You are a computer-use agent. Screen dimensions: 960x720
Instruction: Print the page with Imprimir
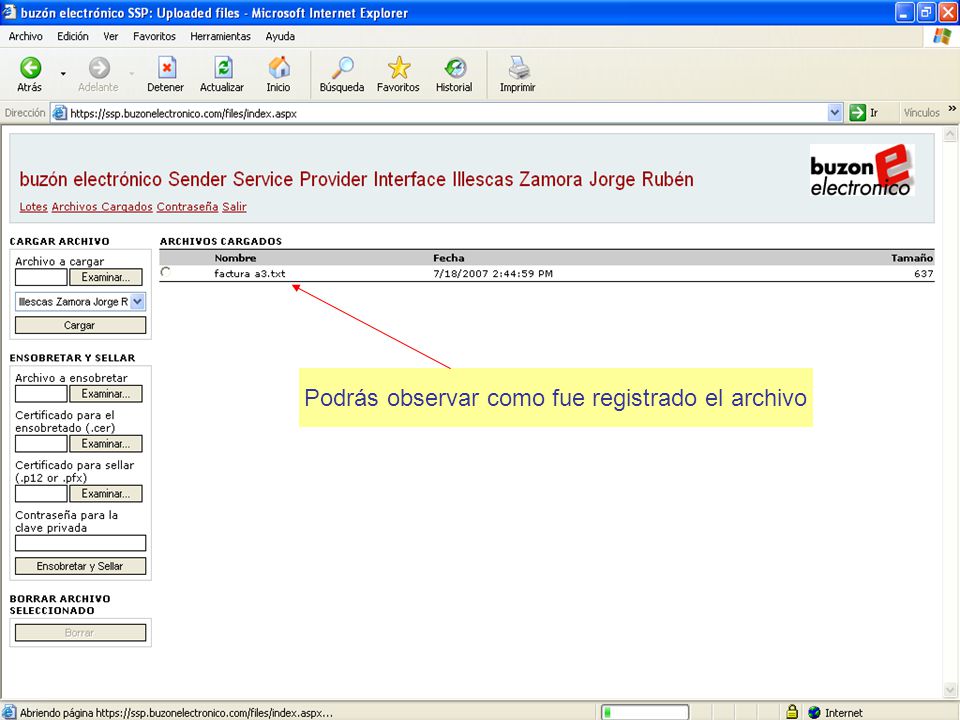click(517, 75)
